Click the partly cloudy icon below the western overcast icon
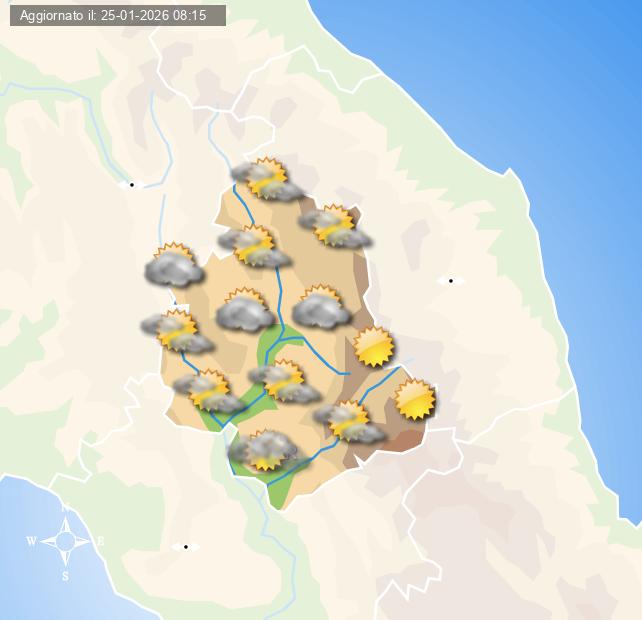 coord(177,331)
